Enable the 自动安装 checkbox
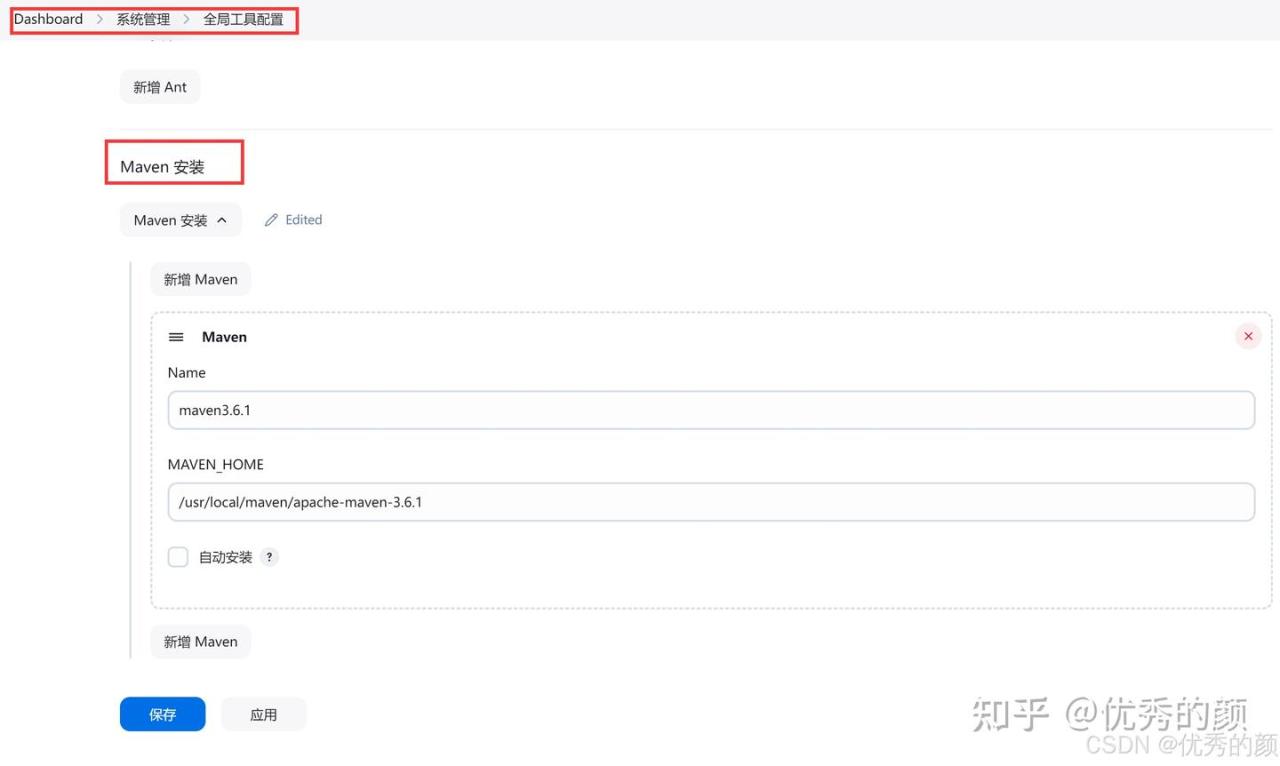Screen dimensions: 1280x766 (x=178, y=557)
